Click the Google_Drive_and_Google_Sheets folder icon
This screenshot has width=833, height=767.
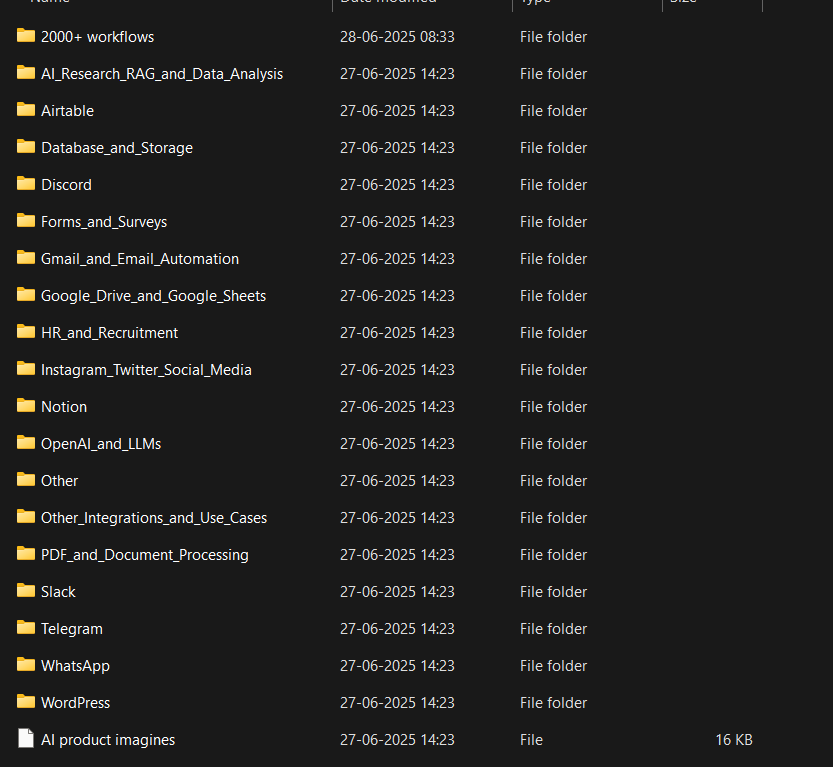pos(26,294)
